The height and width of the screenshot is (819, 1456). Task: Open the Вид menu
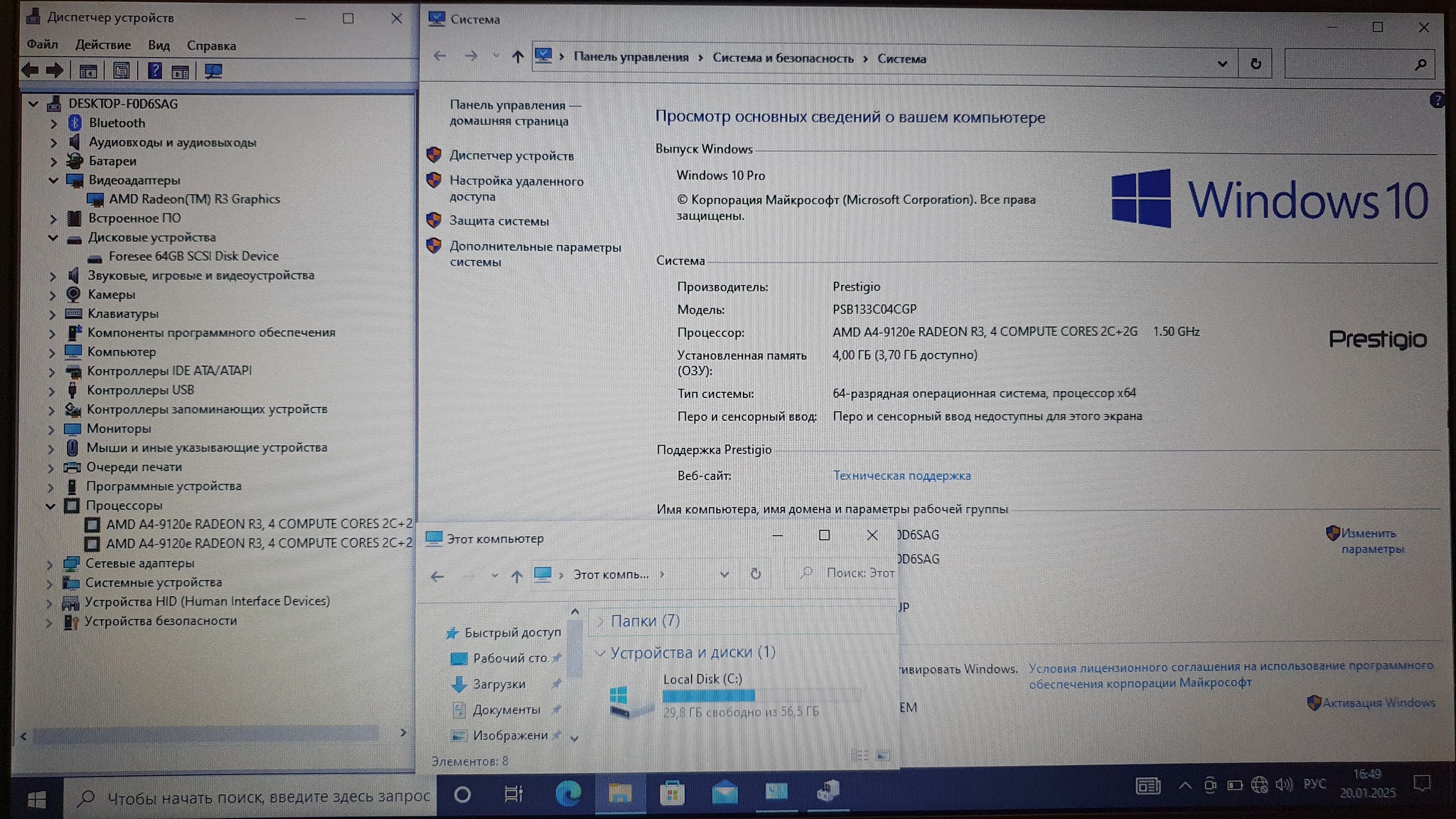[x=159, y=45]
